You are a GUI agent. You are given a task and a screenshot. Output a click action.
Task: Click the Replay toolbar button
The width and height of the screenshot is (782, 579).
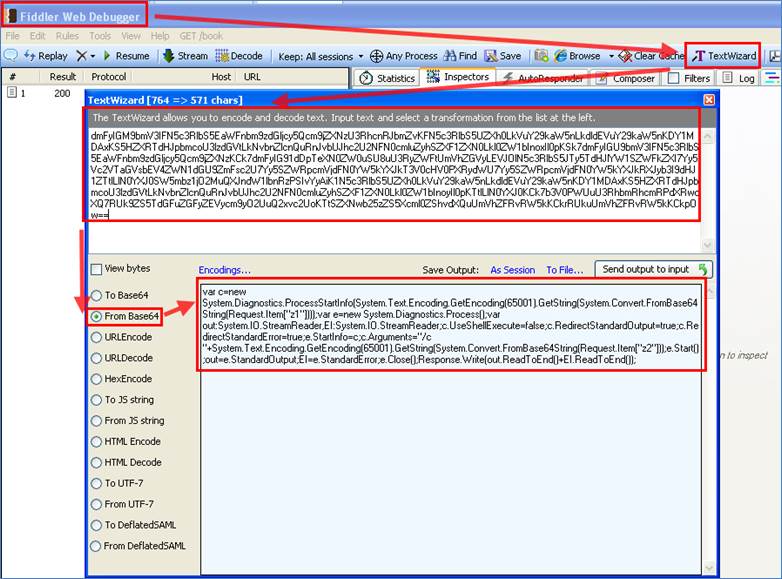(x=45, y=56)
